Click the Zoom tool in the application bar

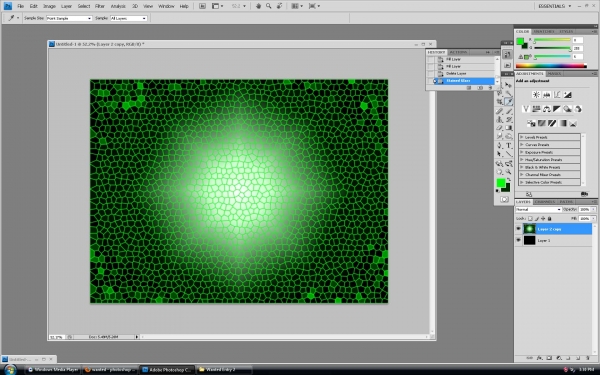(x=269, y=6)
